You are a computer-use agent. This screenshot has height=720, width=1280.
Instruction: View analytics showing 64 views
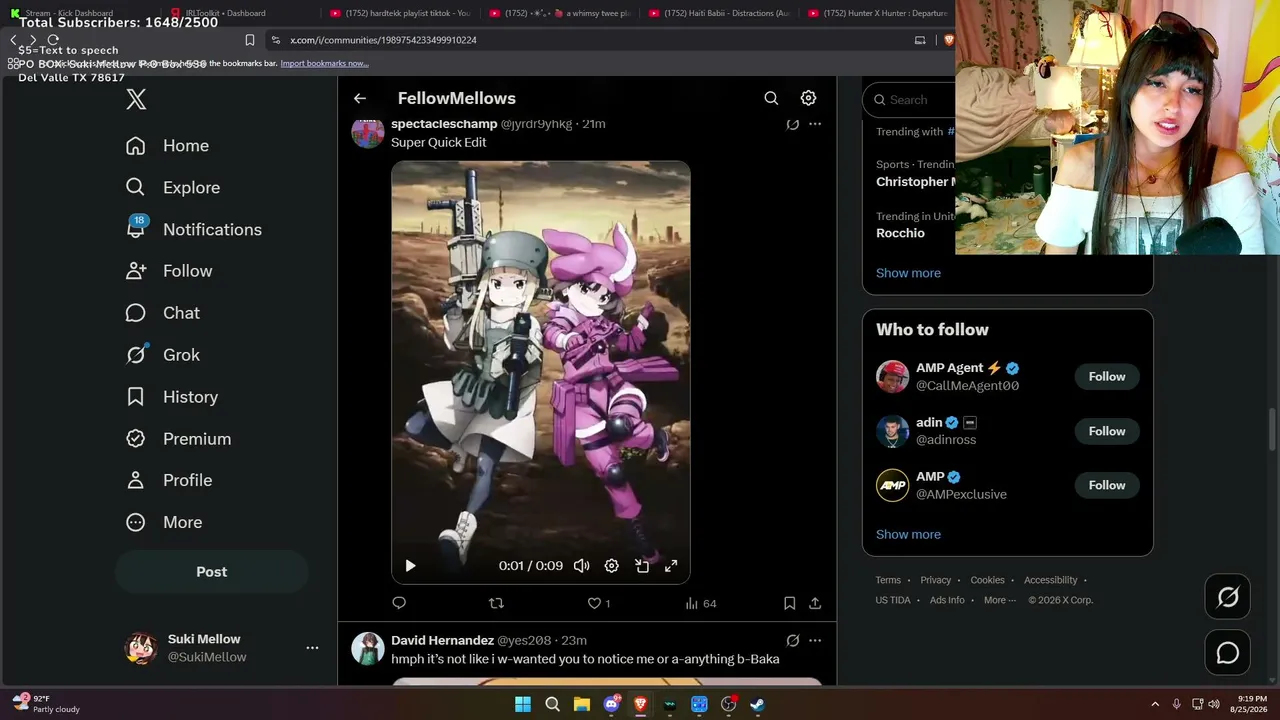coord(700,603)
